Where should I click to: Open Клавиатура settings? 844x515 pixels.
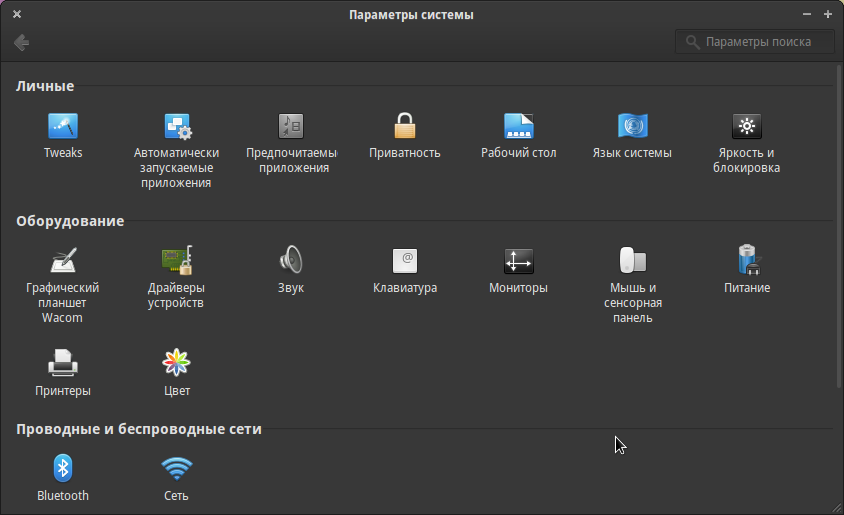(x=404, y=261)
